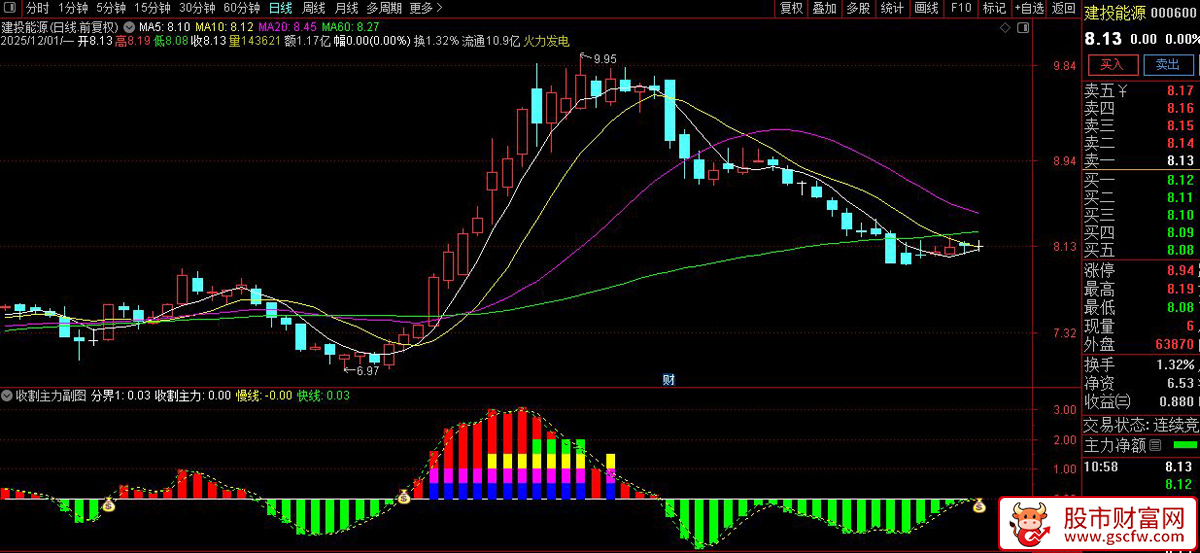Switch to 分时 intraday chart
The height and width of the screenshot is (553, 1200).
(37, 8)
